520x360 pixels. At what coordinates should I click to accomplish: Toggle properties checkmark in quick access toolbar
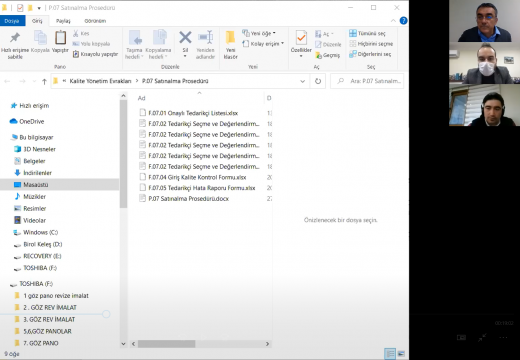(20, 8)
